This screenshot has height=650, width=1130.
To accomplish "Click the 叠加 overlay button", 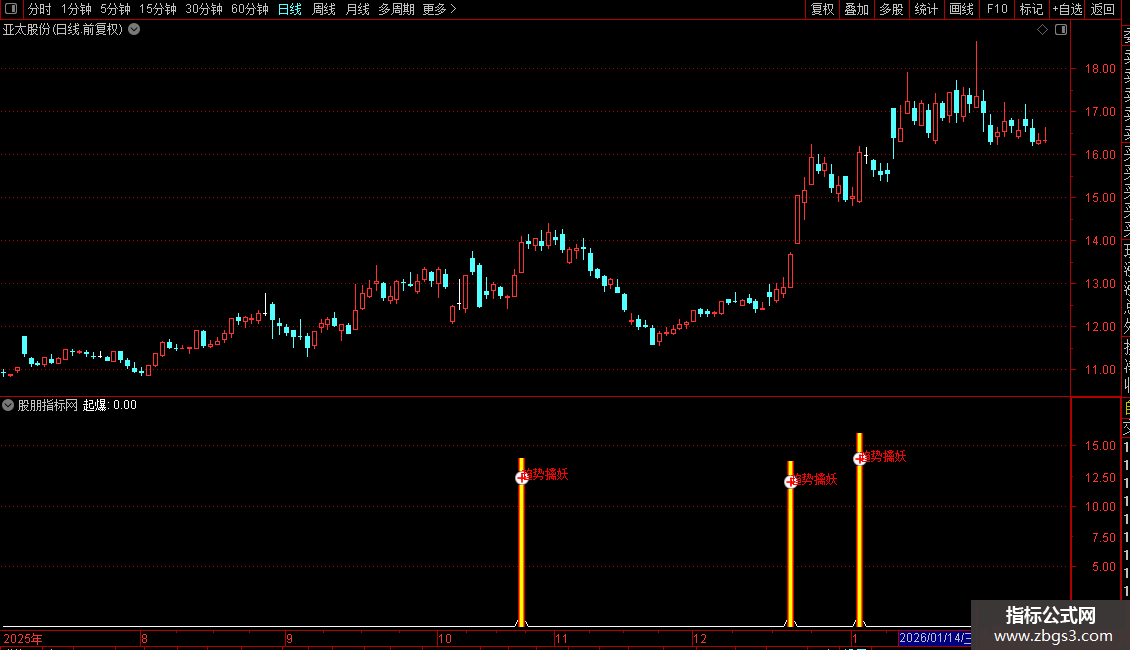I will coord(856,9).
